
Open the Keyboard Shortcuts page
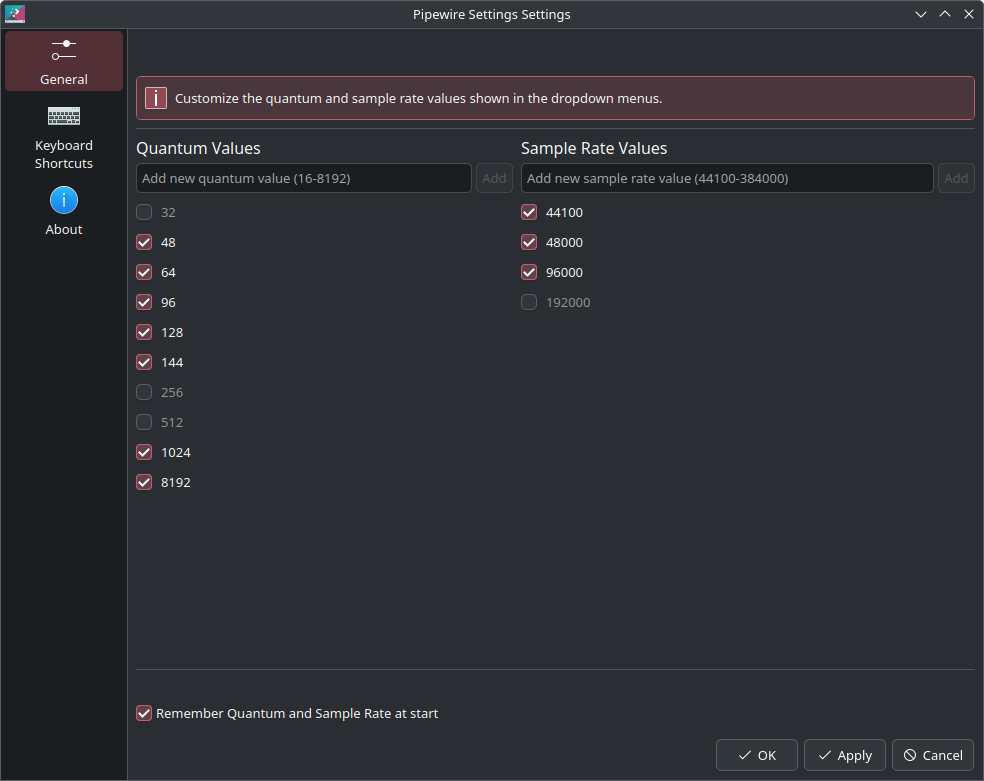(x=63, y=137)
